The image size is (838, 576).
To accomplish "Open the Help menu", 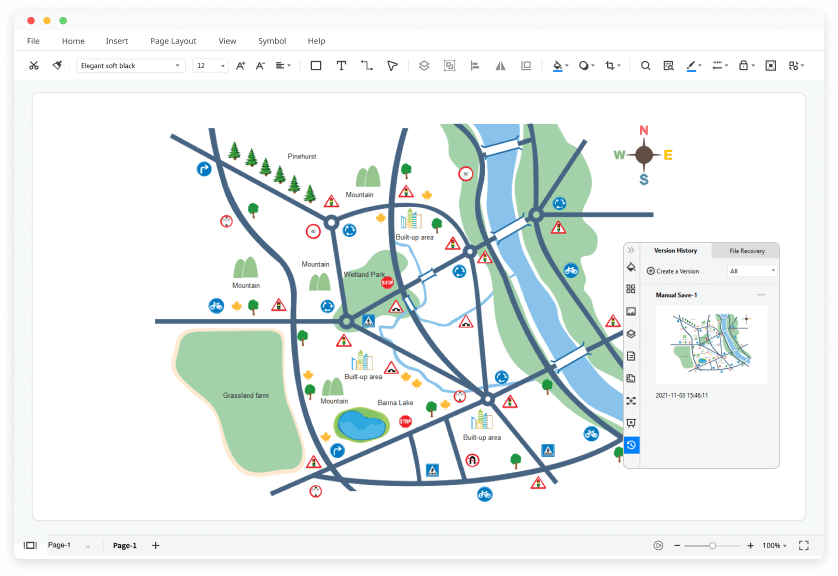I will 316,41.
